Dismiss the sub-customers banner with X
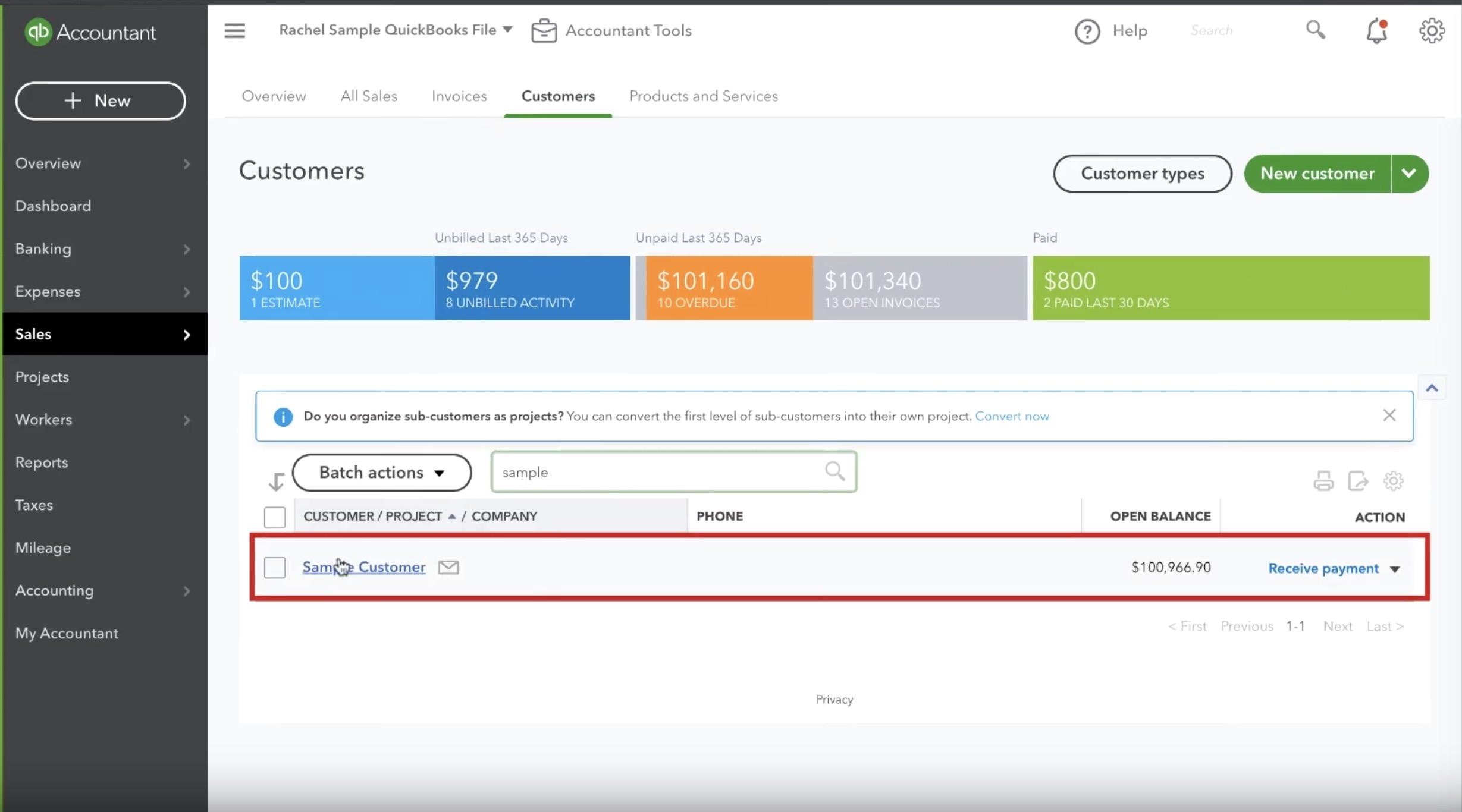The image size is (1462, 812). point(1389,415)
